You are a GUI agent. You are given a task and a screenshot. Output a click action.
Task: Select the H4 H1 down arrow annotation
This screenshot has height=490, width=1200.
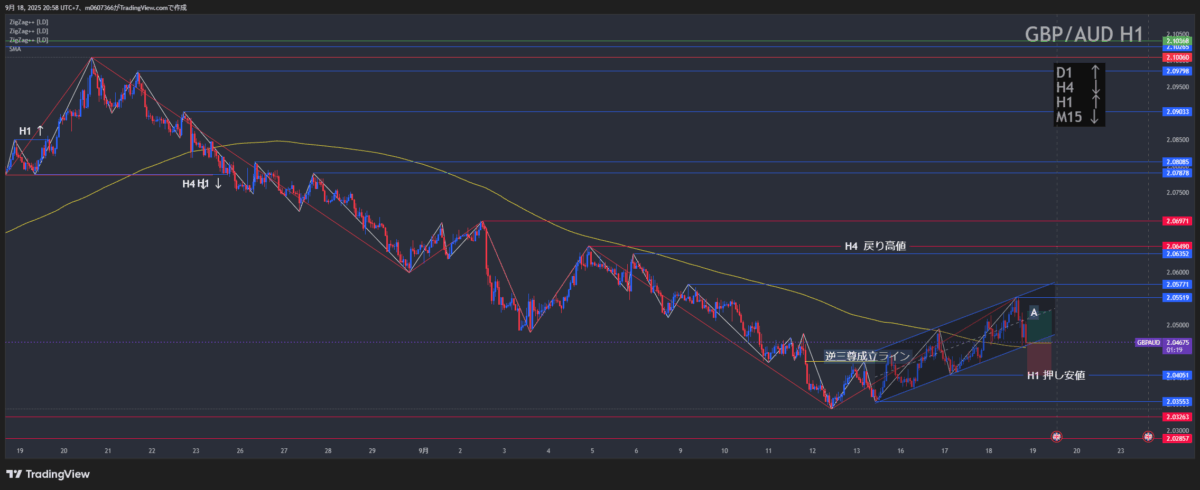click(x=202, y=184)
